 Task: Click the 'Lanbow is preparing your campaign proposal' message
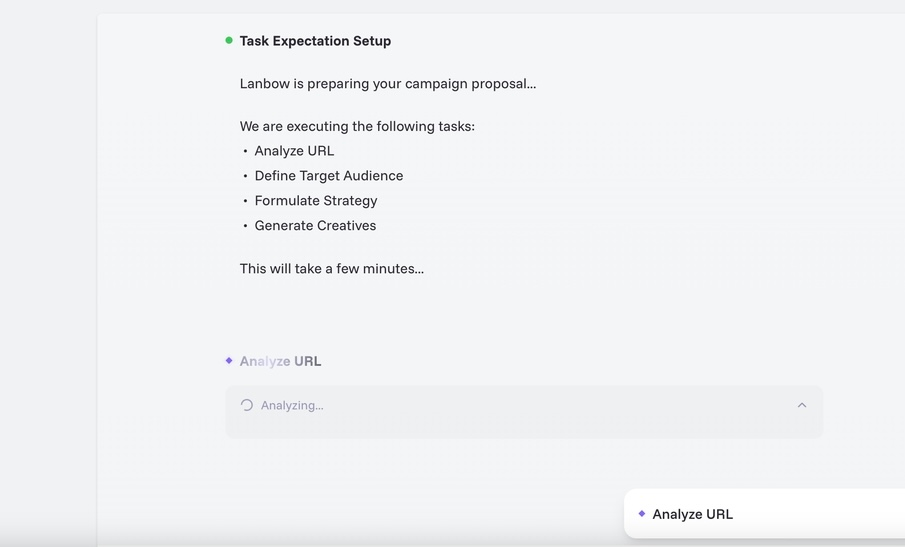click(388, 84)
